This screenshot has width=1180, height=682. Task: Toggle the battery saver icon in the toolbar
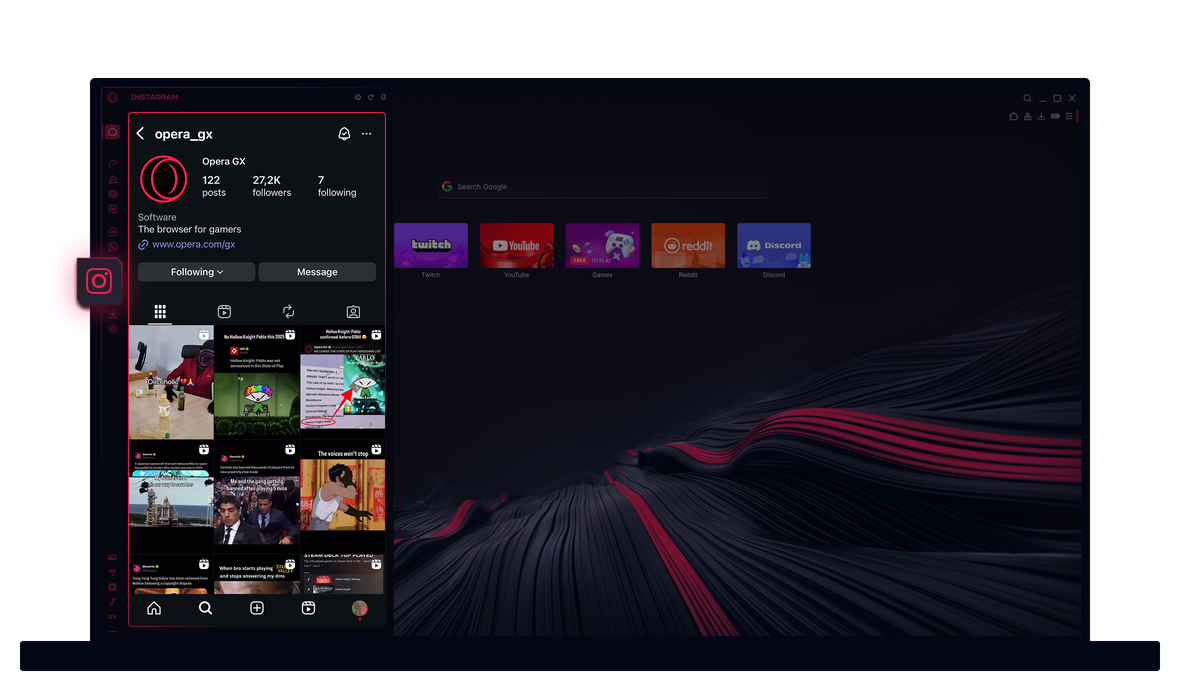tap(1055, 116)
